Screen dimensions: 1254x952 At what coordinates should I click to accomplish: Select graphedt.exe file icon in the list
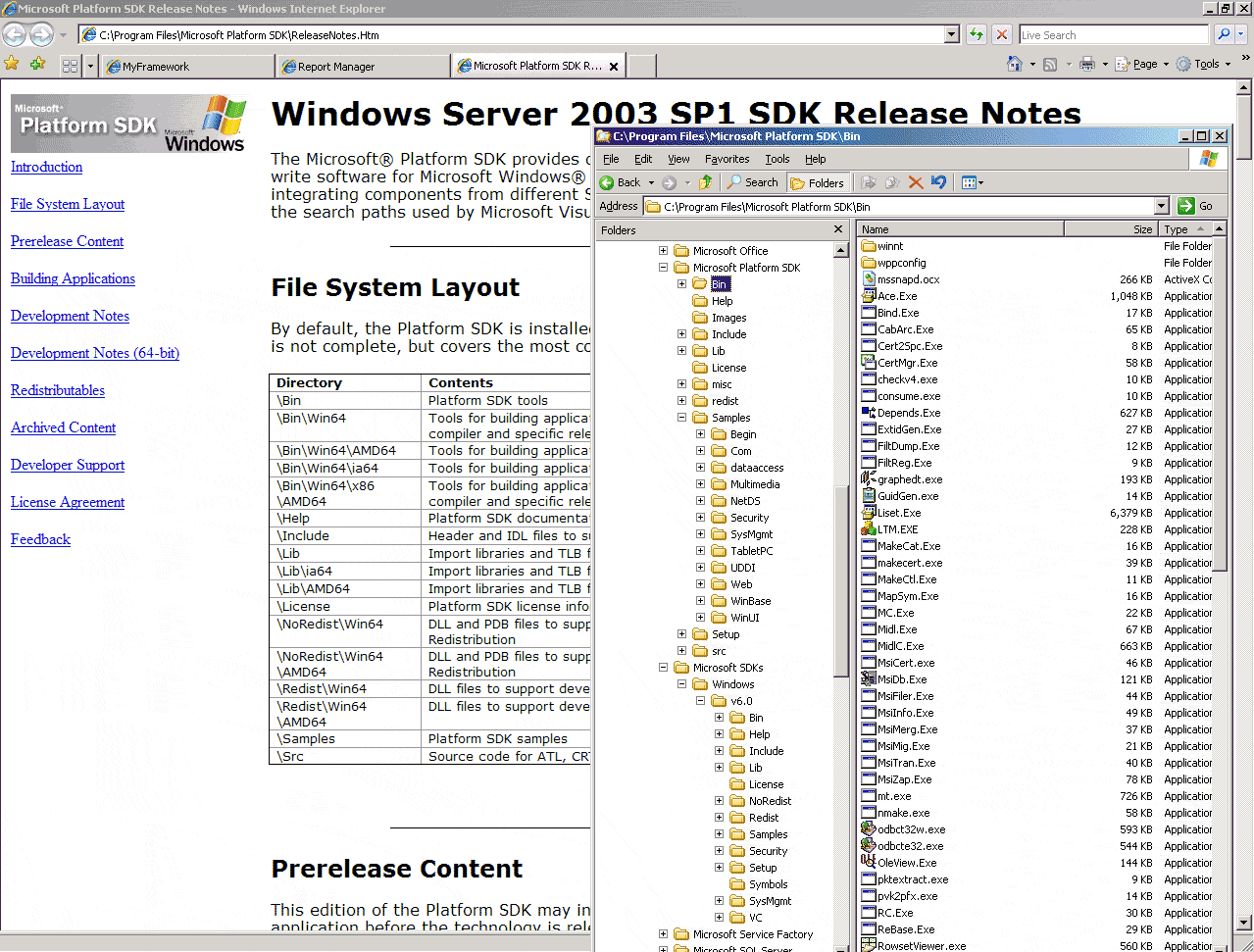[x=868, y=479]
